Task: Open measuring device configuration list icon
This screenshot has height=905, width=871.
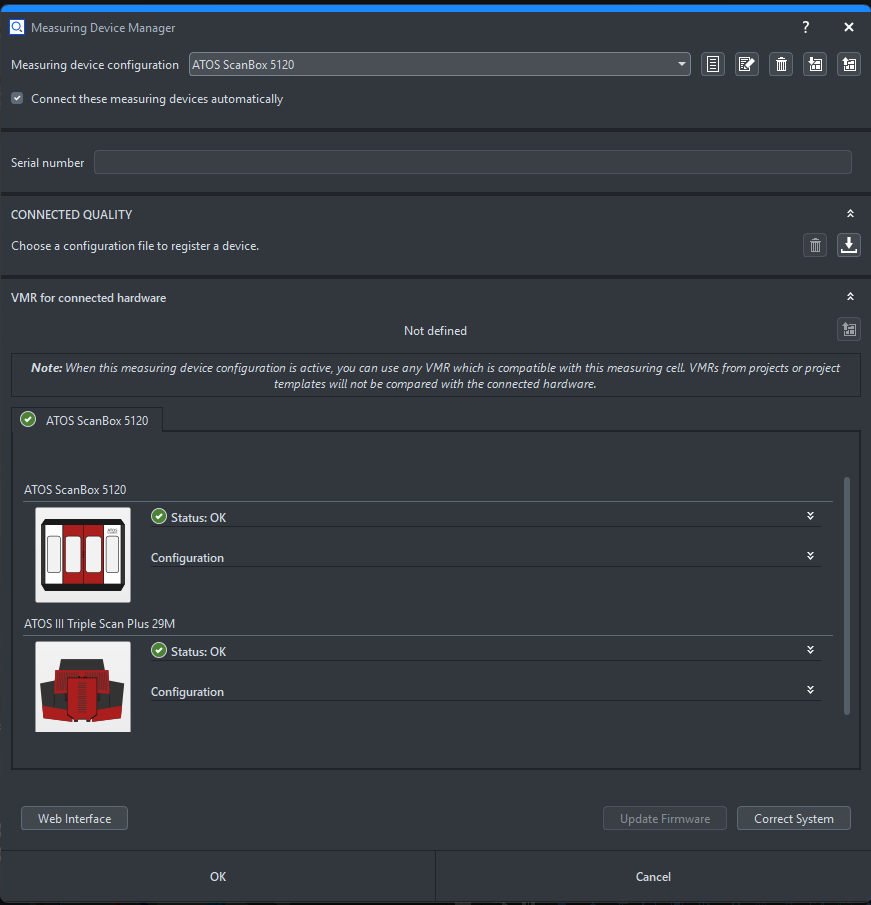Action: (x=713, y=64)
